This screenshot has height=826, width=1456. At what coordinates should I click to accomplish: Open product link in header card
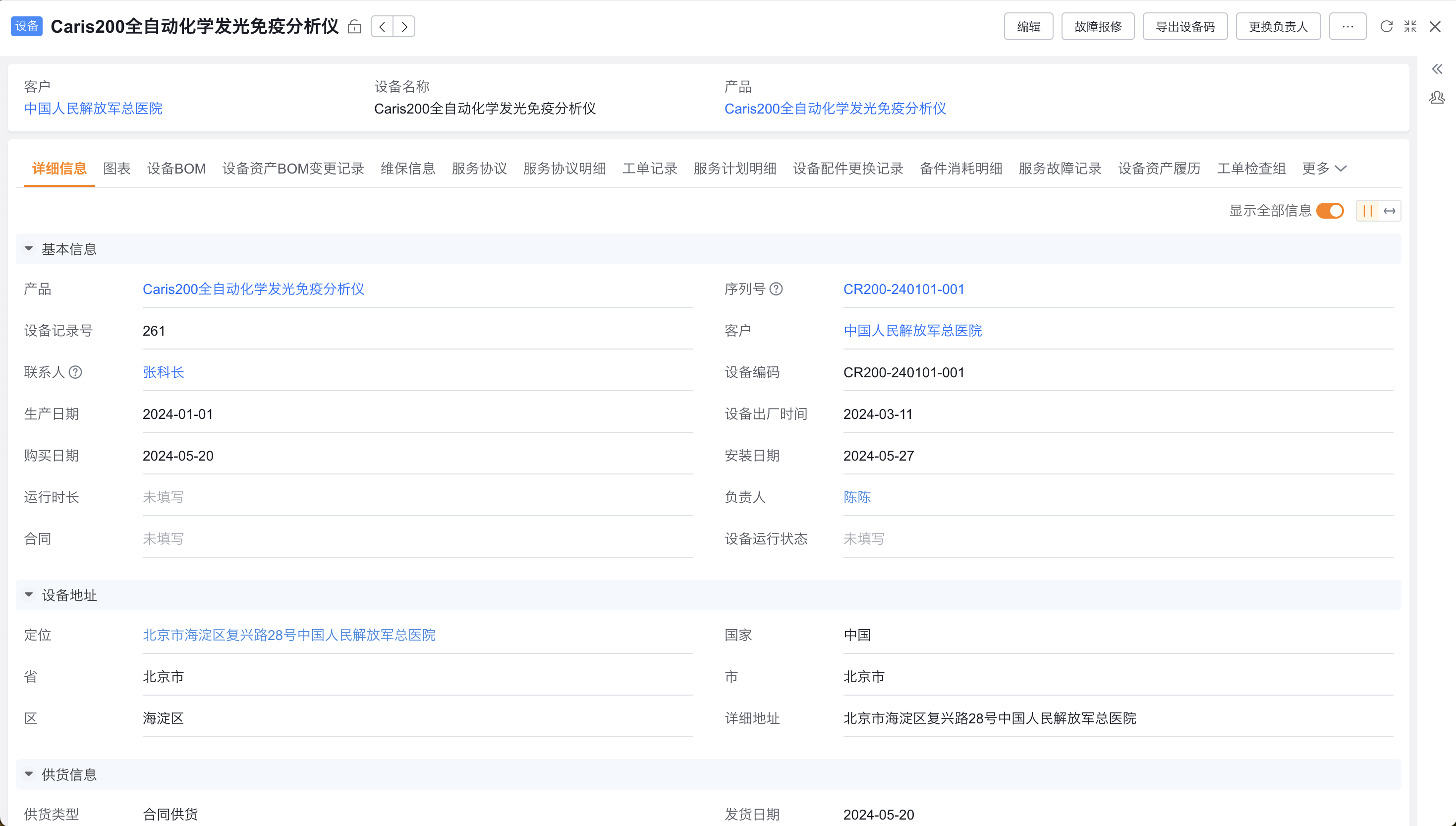pos(835,109)
